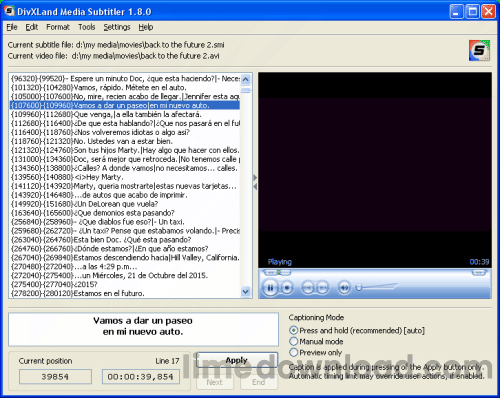
Task: Select line 'Estamos en el futuro.'
Action: click(x=125, y=294)
